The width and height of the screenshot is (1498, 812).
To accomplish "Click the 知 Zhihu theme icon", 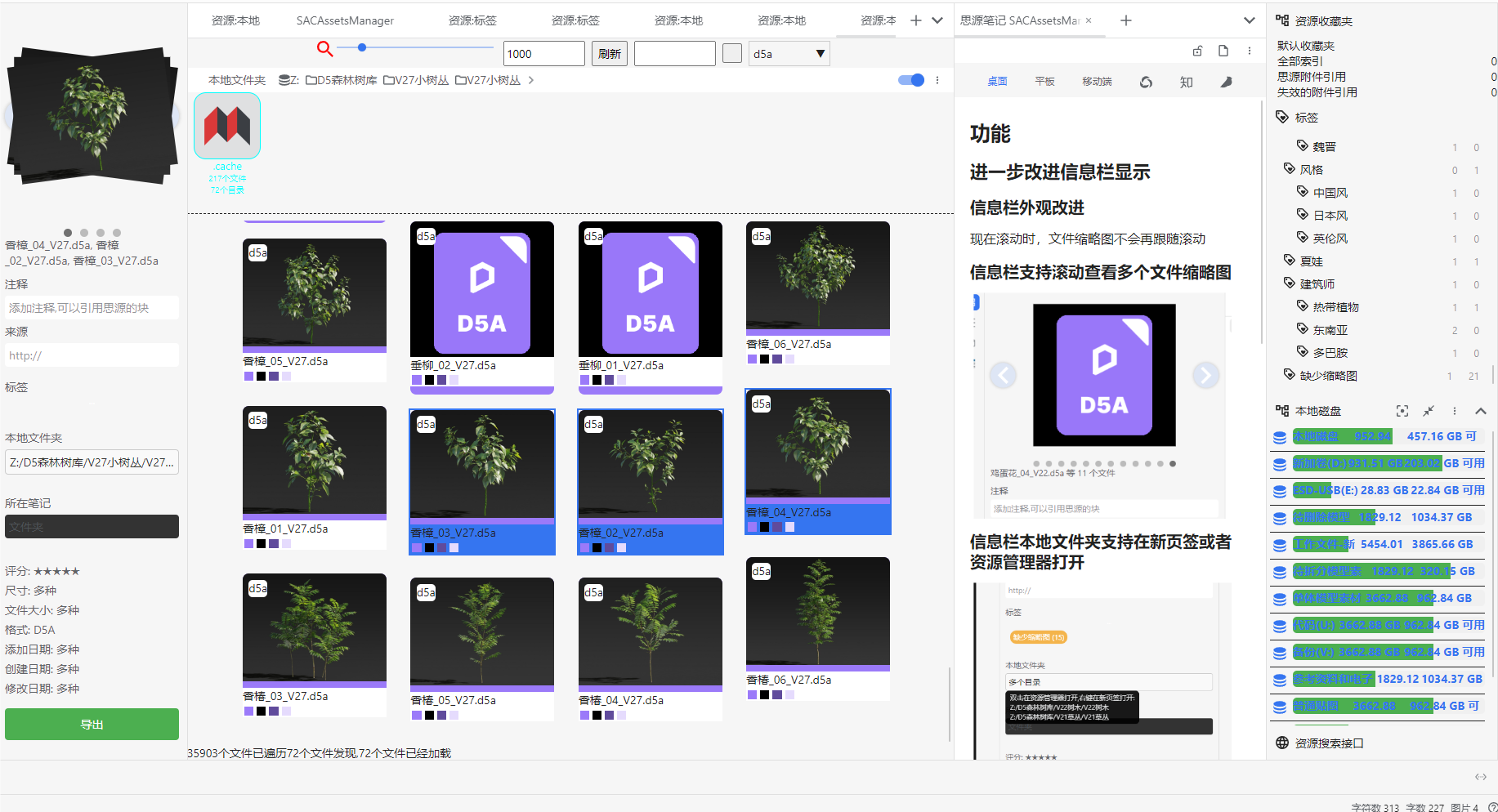I will pyautogui.click(x=1186, y=82).
